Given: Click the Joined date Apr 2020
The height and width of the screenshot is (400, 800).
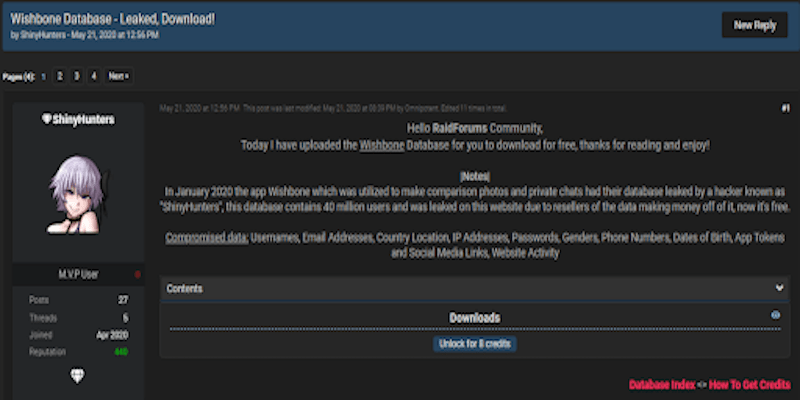Looking at the screenshot, I should click(x=112, y=335).
